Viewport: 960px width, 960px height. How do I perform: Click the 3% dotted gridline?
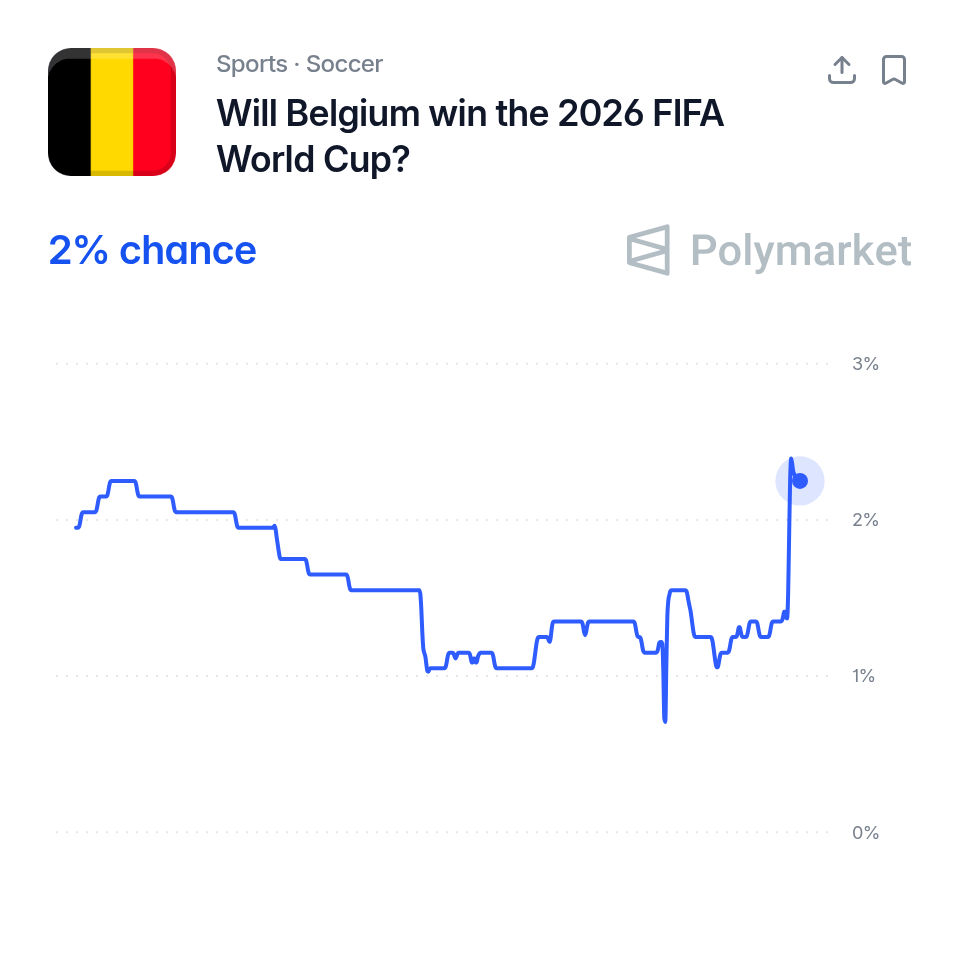(441, 364)
